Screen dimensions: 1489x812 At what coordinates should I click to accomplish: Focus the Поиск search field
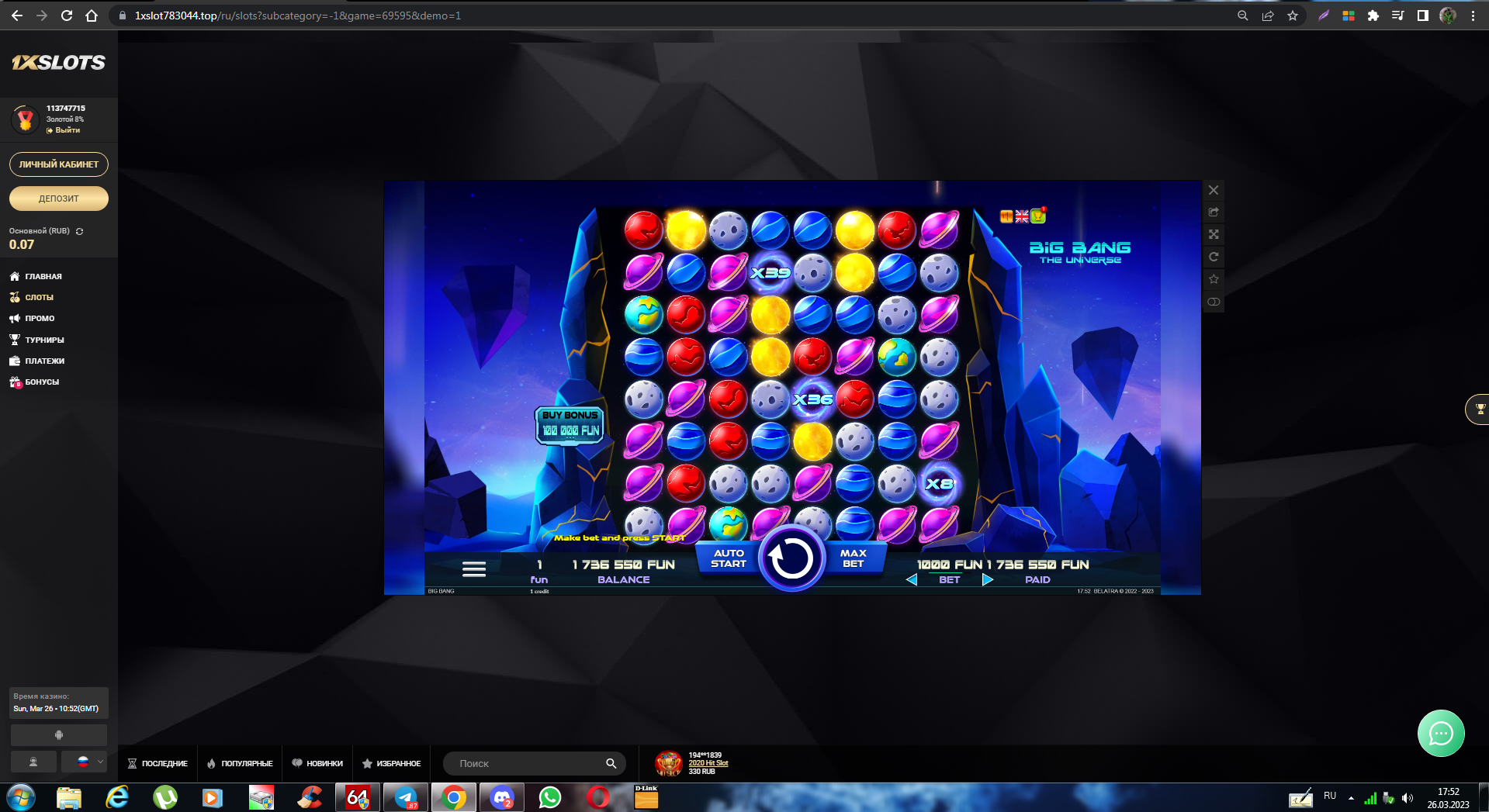535,763
